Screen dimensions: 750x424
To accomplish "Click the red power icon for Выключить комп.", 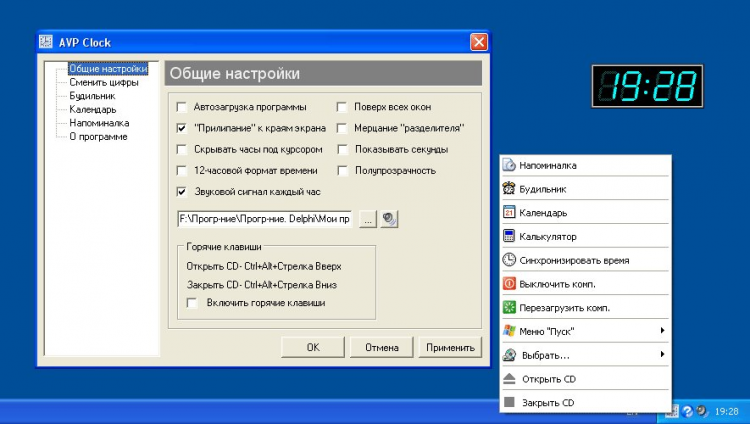I will click(509, 284).
